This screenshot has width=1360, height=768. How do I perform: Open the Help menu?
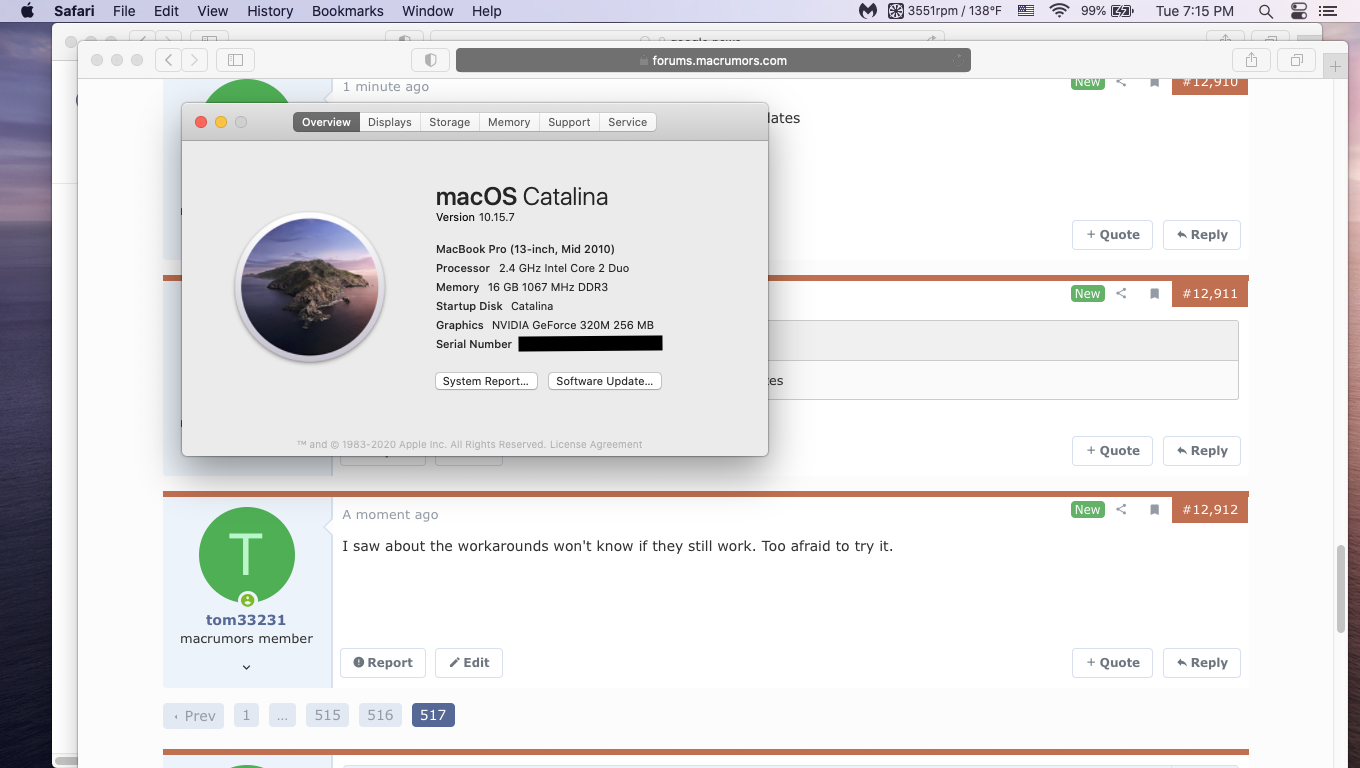487,11
